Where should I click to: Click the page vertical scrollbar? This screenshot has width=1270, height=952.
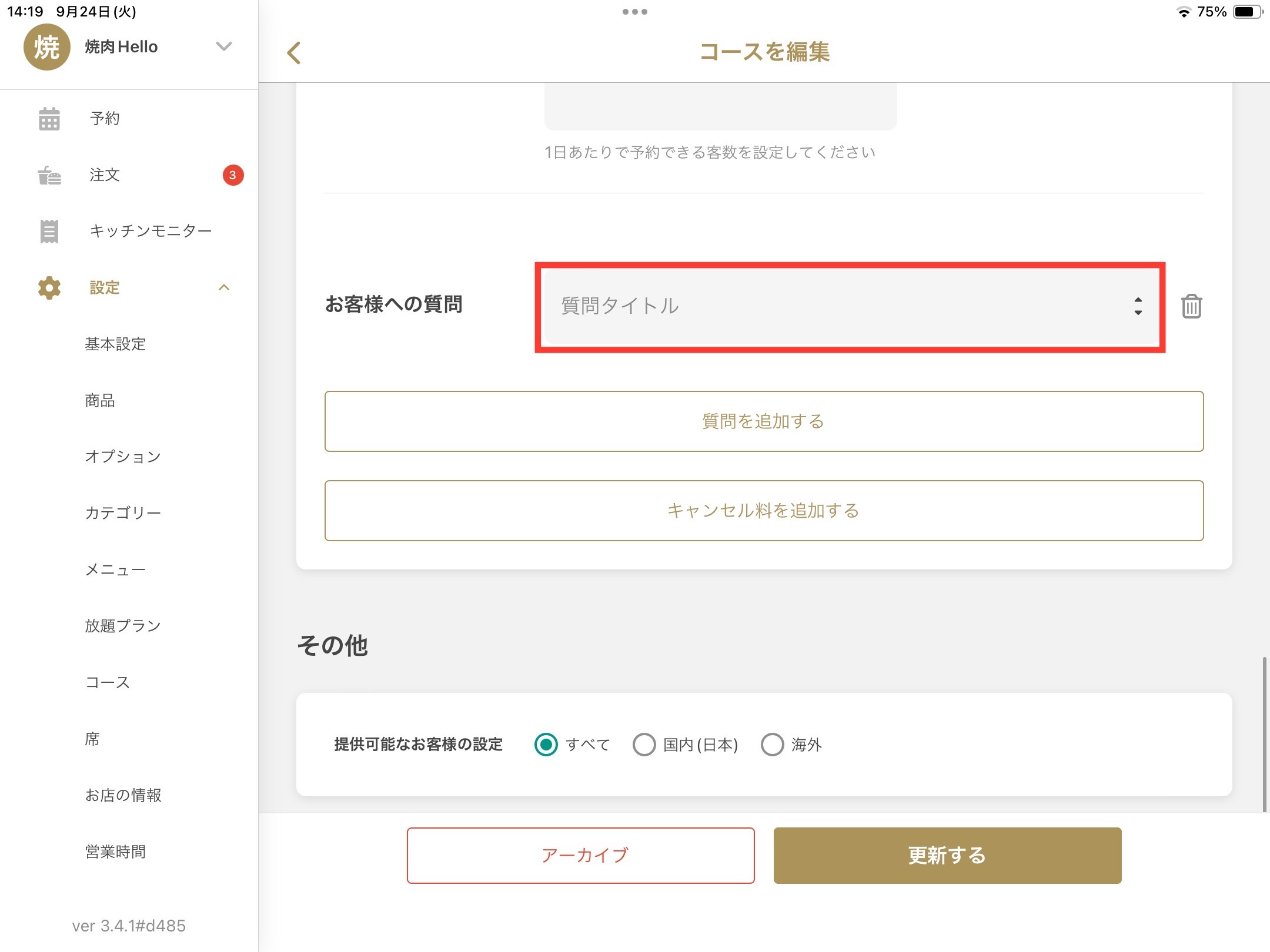click(1264, 735)
